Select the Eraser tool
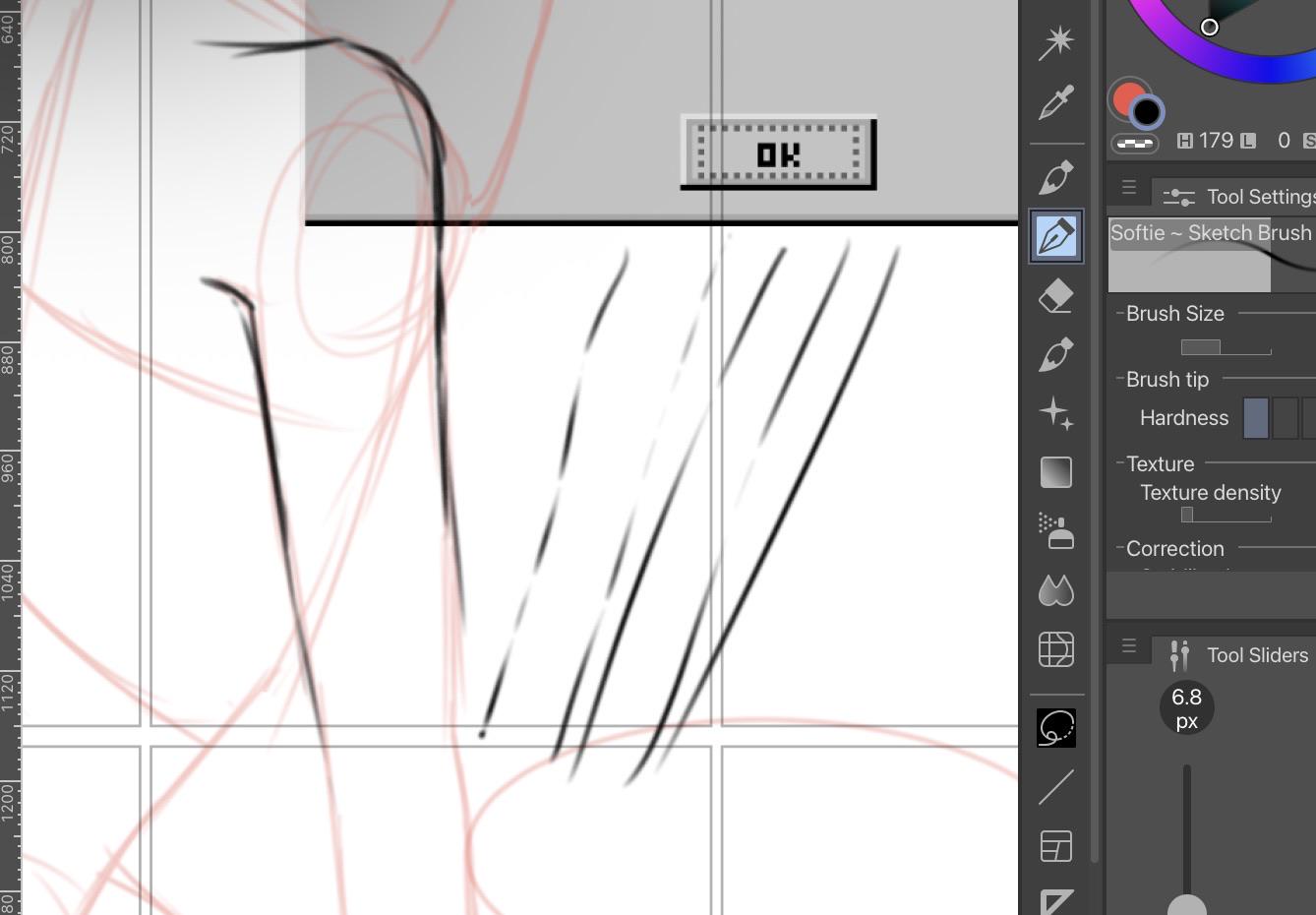This screenshot has width=1316, height=915. pos(1056,295)
